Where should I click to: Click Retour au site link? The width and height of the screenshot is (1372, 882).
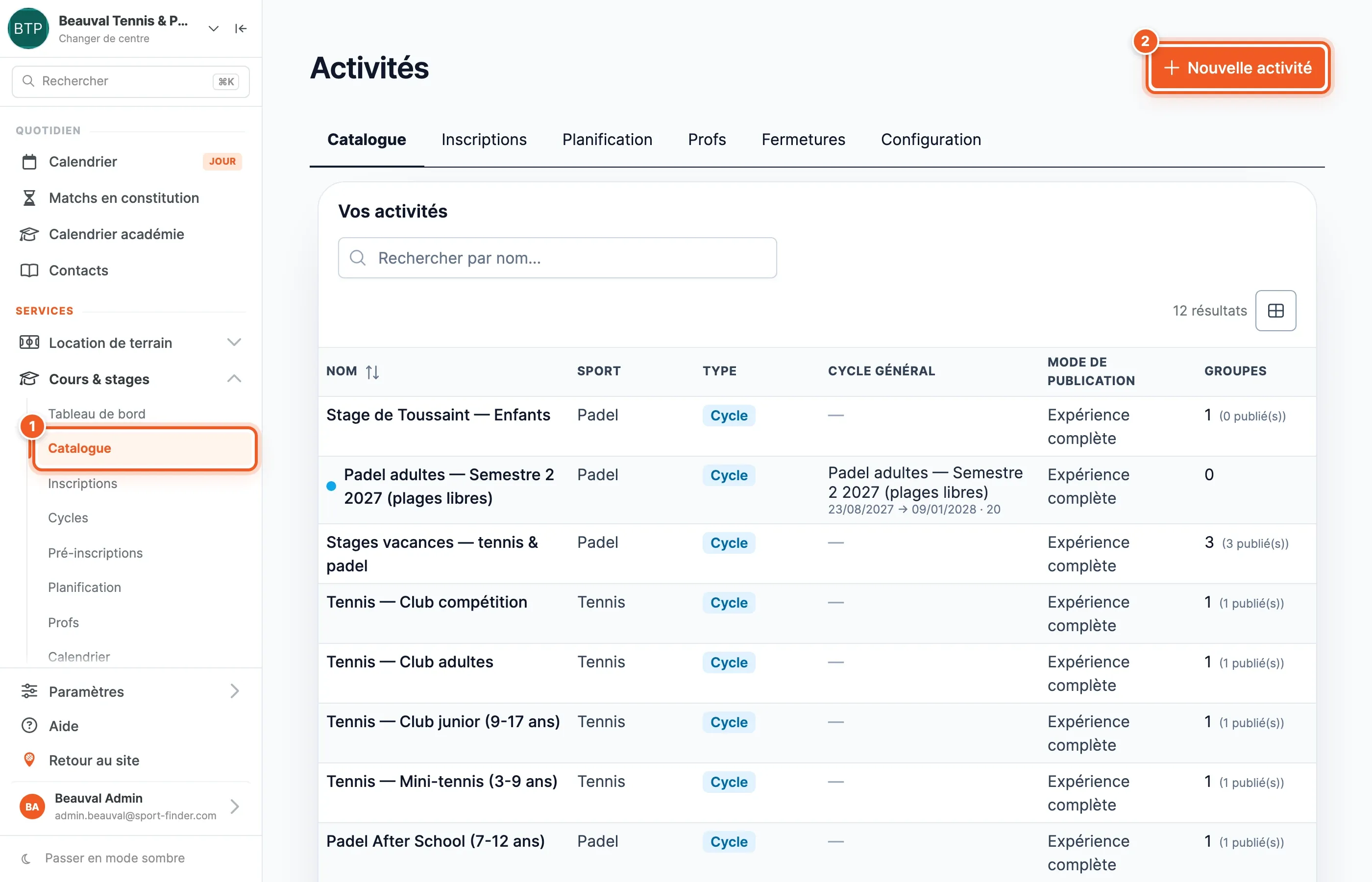pos(130,760)
